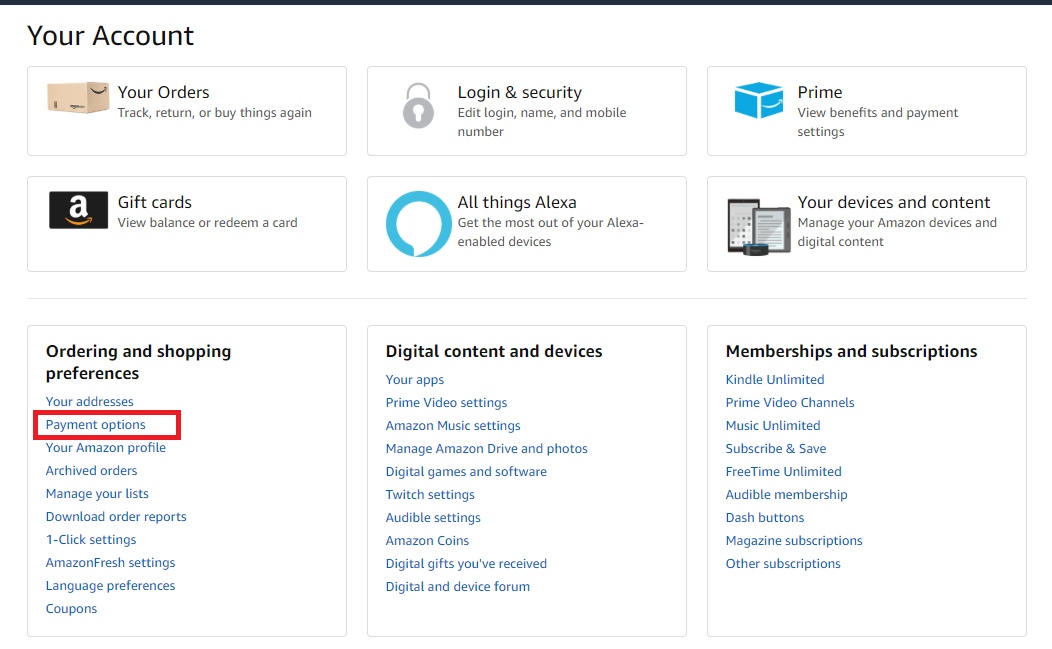Open the All things Alexa card title
The height and width of the screenshot is (649, 1052).
coord(516,202)
